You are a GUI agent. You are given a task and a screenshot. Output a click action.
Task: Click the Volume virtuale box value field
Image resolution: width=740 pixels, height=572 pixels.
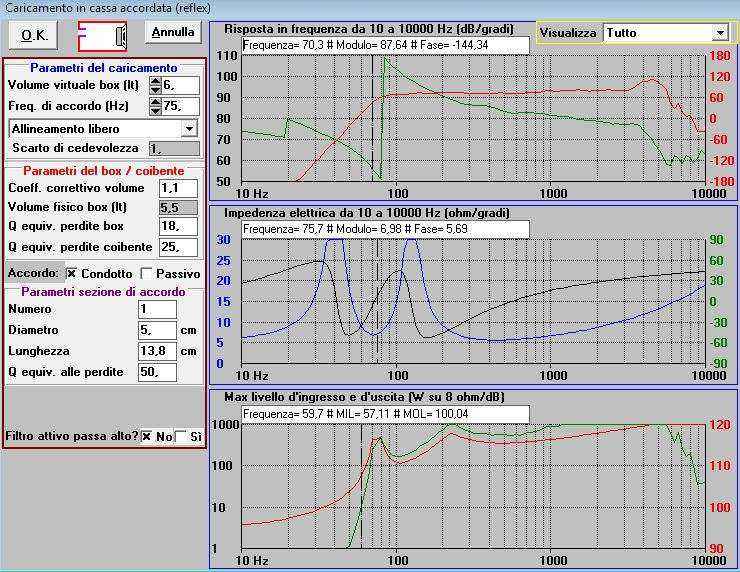[x=181, y=85]
